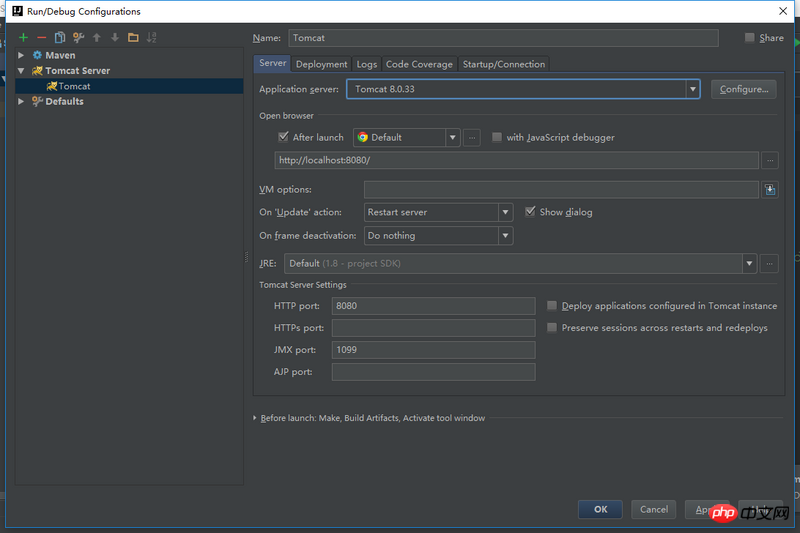
Task: Click the Name input field
Action: point(504,38)
